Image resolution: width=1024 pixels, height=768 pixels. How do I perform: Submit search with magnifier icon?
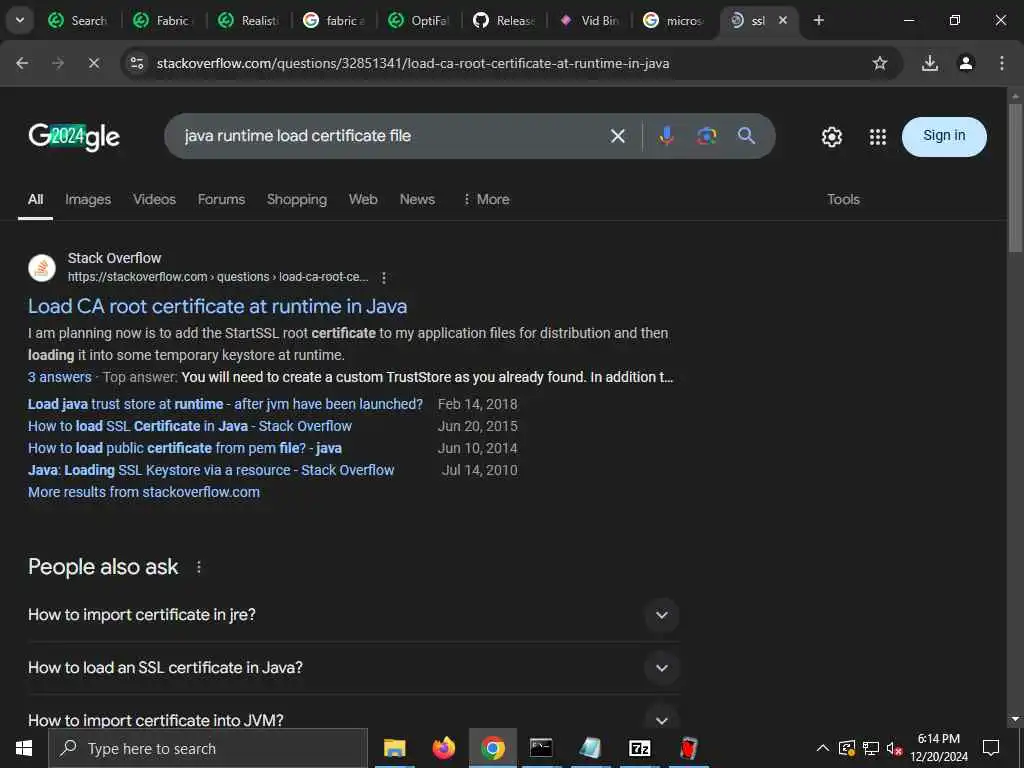(x=746, y=136)
